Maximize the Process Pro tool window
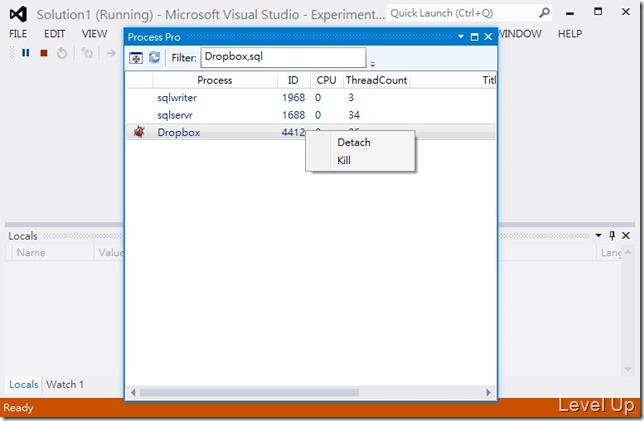The width and height of the screenshot is (644, 421). (x=474, y=37)
